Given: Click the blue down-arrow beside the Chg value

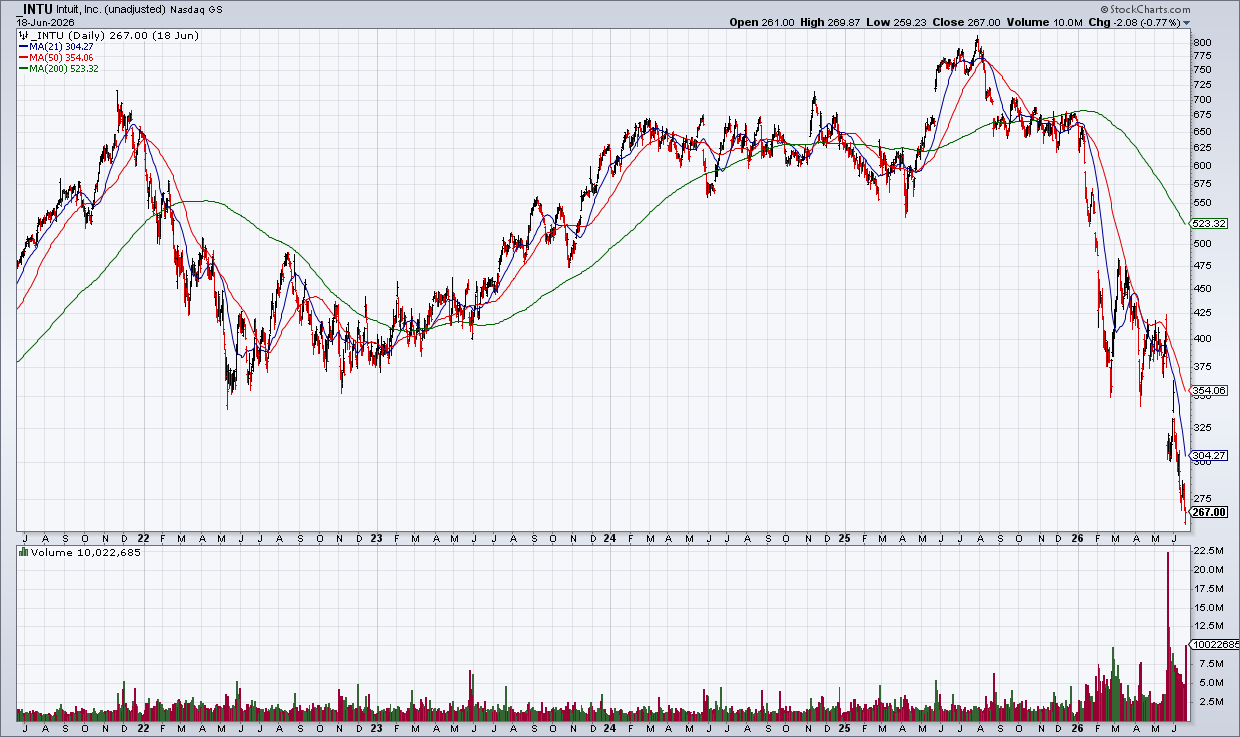Looking at the screenshot, I should (x=1187, y=22).
